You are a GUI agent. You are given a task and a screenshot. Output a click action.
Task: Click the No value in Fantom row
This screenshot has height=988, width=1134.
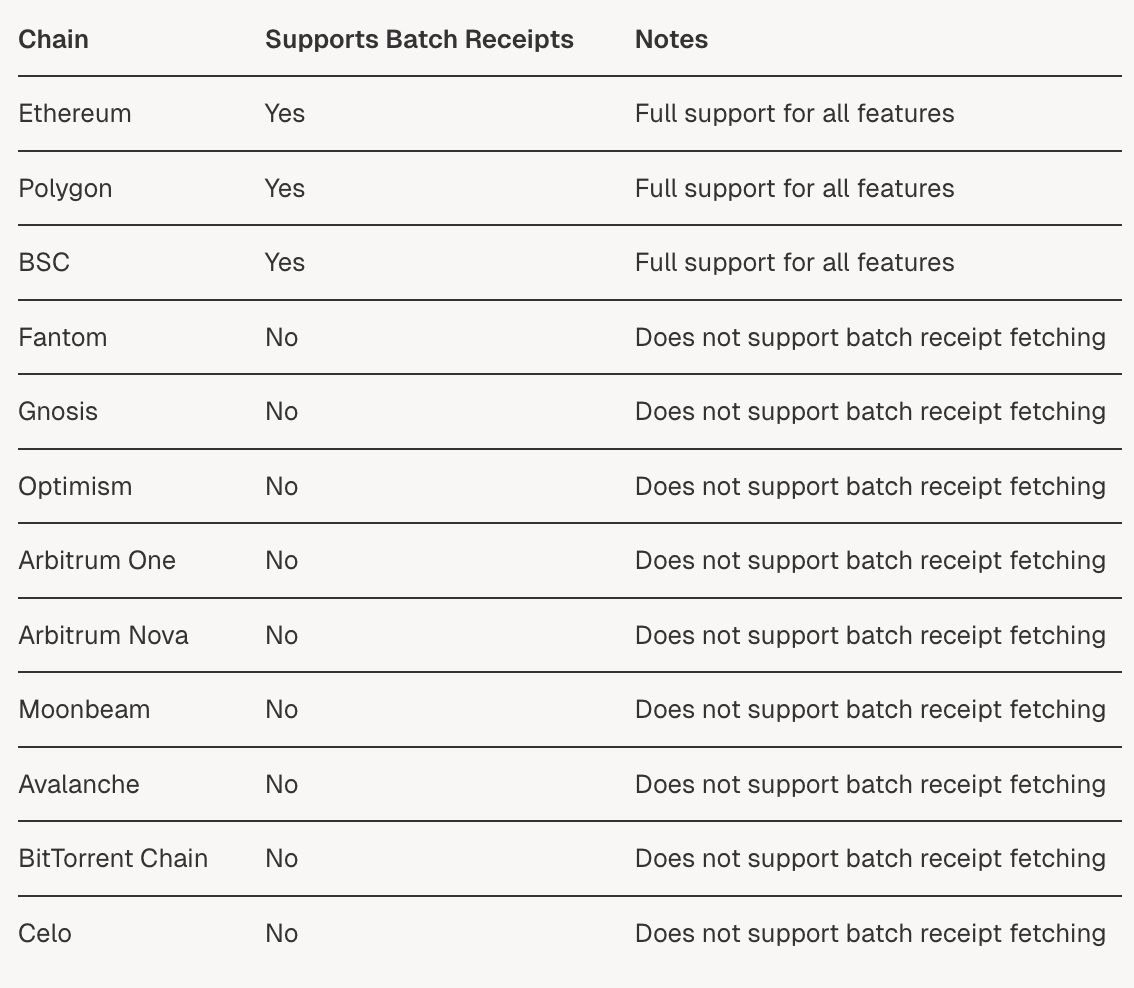click(x=282, y=338)
